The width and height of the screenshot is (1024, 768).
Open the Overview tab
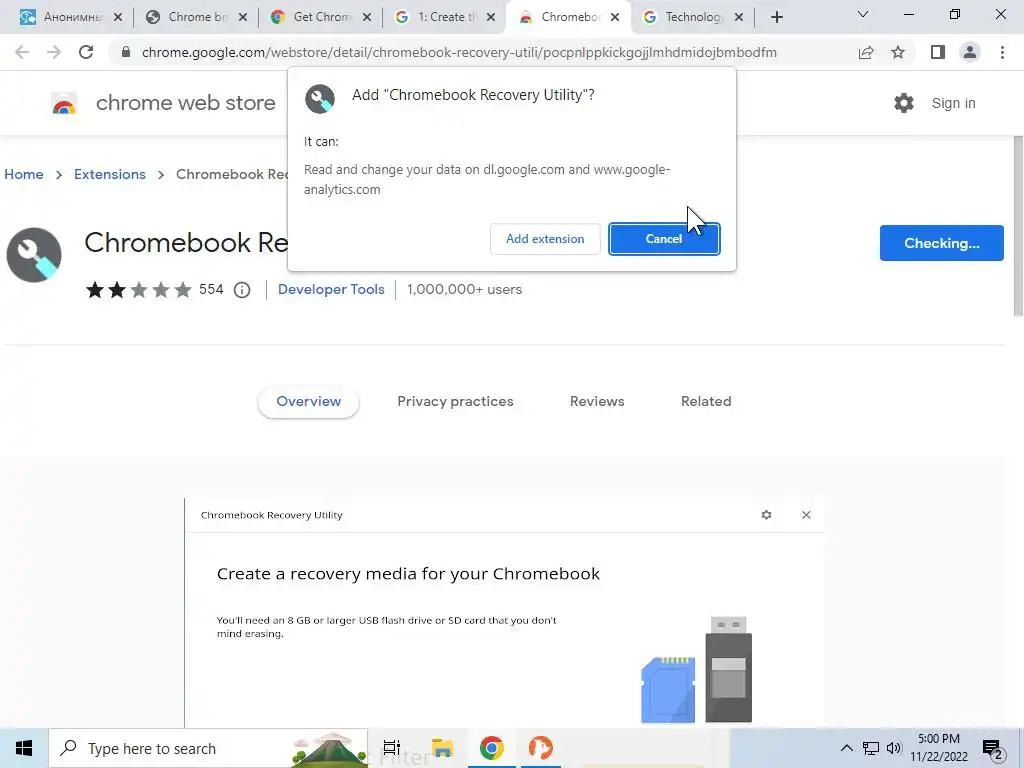pos(308,402)
